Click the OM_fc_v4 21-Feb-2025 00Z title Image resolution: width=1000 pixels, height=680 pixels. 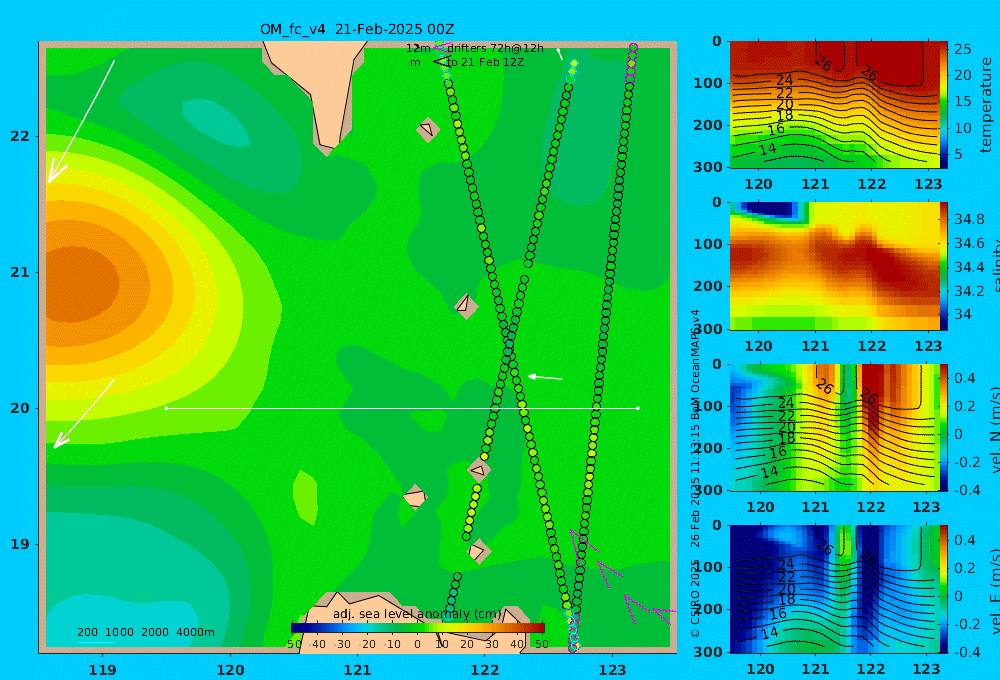357,29
